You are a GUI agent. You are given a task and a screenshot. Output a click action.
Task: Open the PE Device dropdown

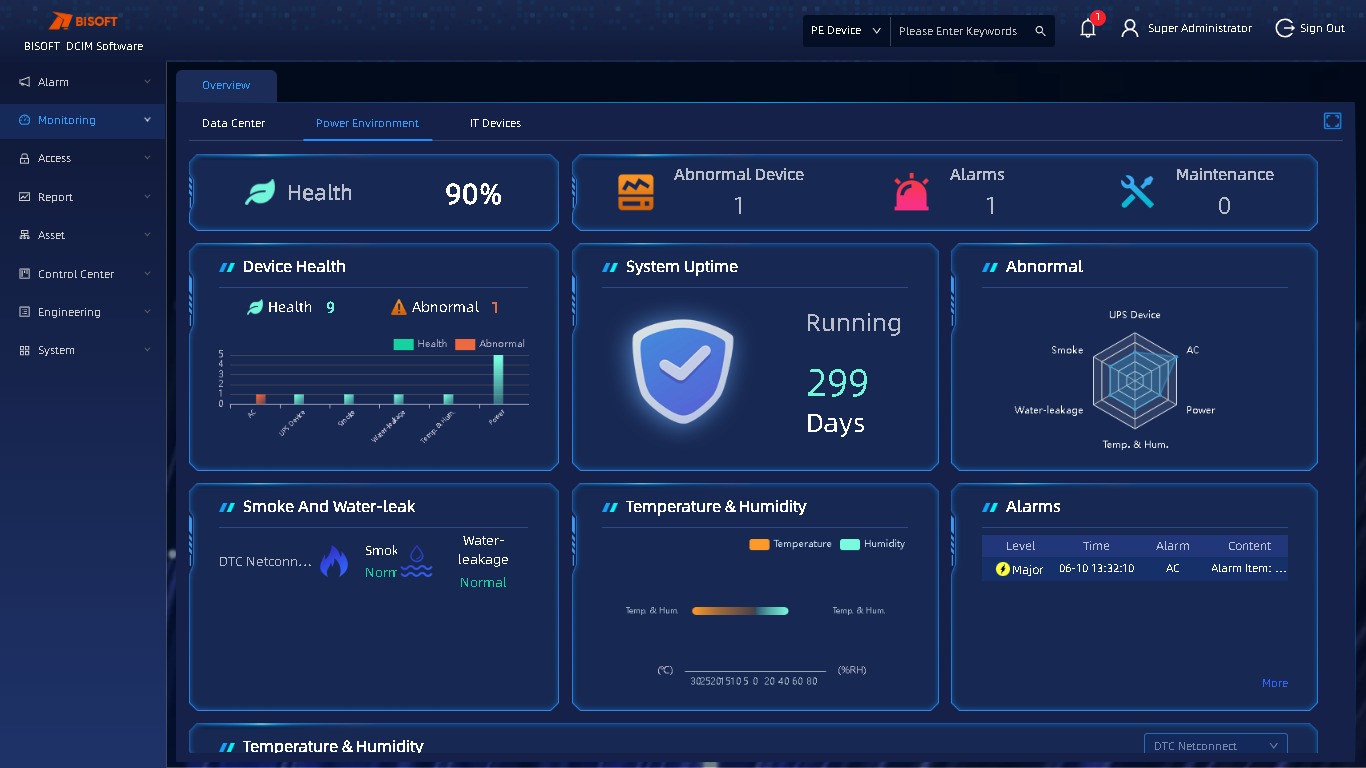(846, 31)
